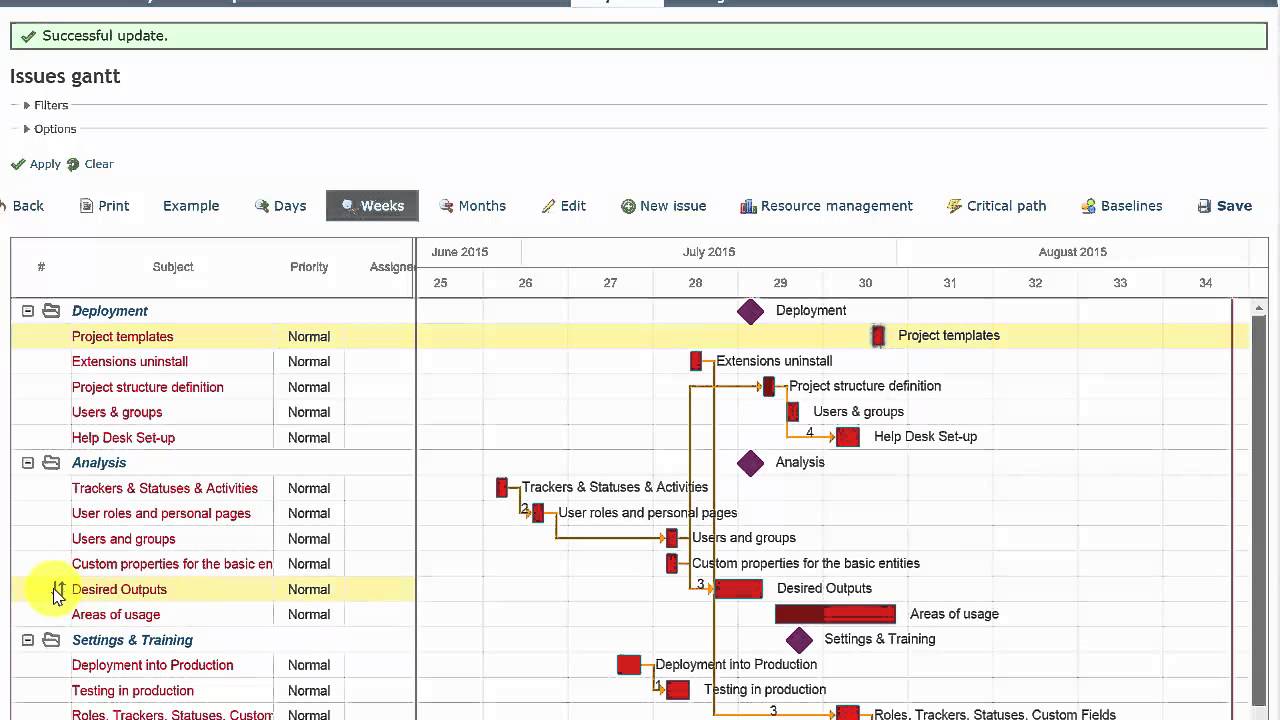Screen dimensions: 1280x720
Task: Select the Help Desk Set-up Gantt bar
Action: point(848,437)
